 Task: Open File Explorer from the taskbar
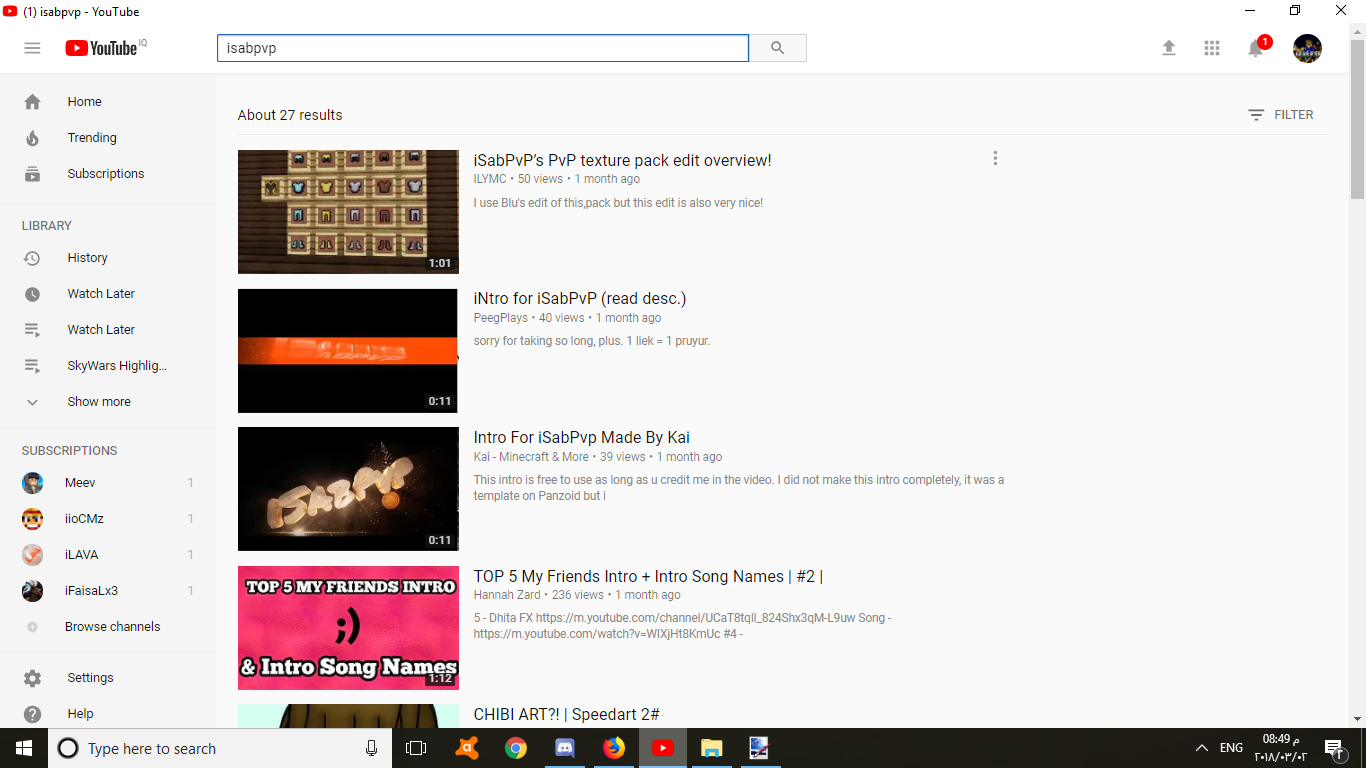tap(711, 748)
